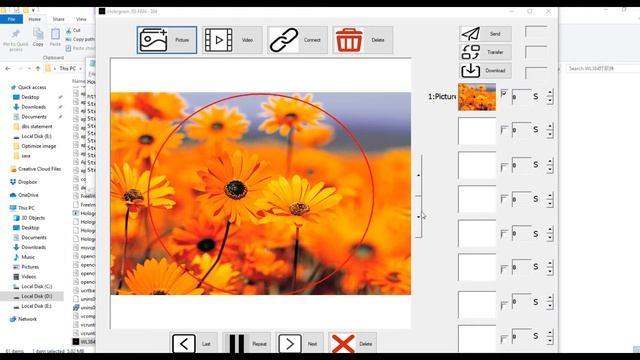Click seconds field of the 1:Picture slot
Image resolution: width=640 pixels, height=360 pixels.
click(521, 97)
